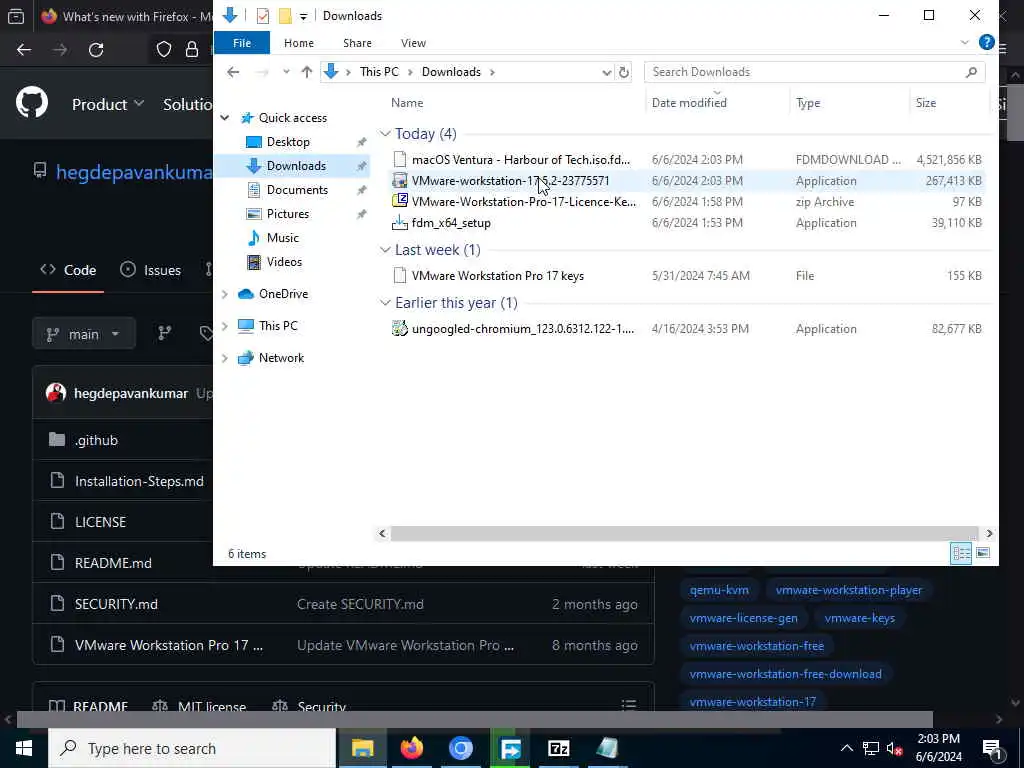Click the horizontal scrollbar in file list
This screenshot has width=1024, height=768.
click(x=684, y=534)
